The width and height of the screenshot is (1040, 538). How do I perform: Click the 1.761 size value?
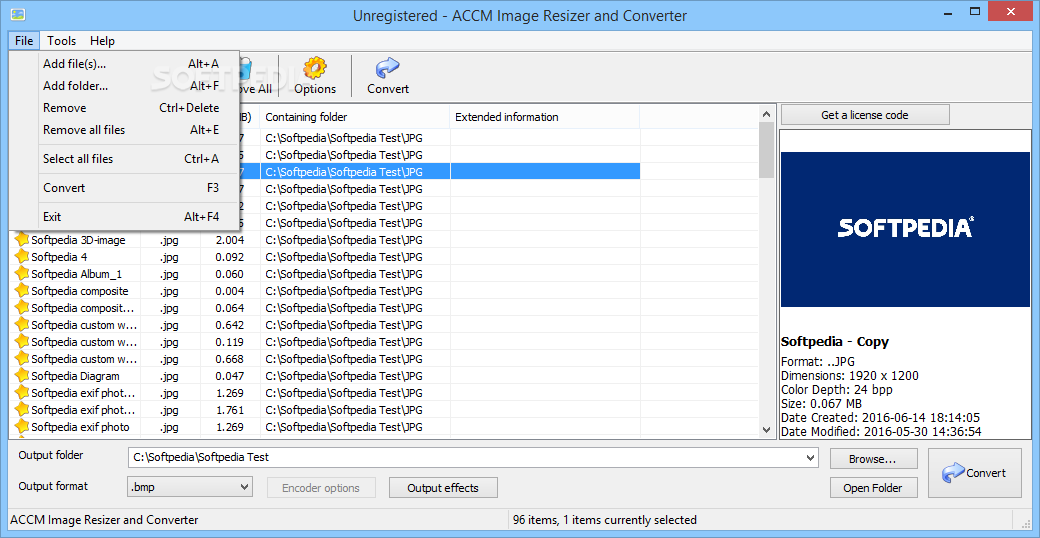click(x=229, y=410)
